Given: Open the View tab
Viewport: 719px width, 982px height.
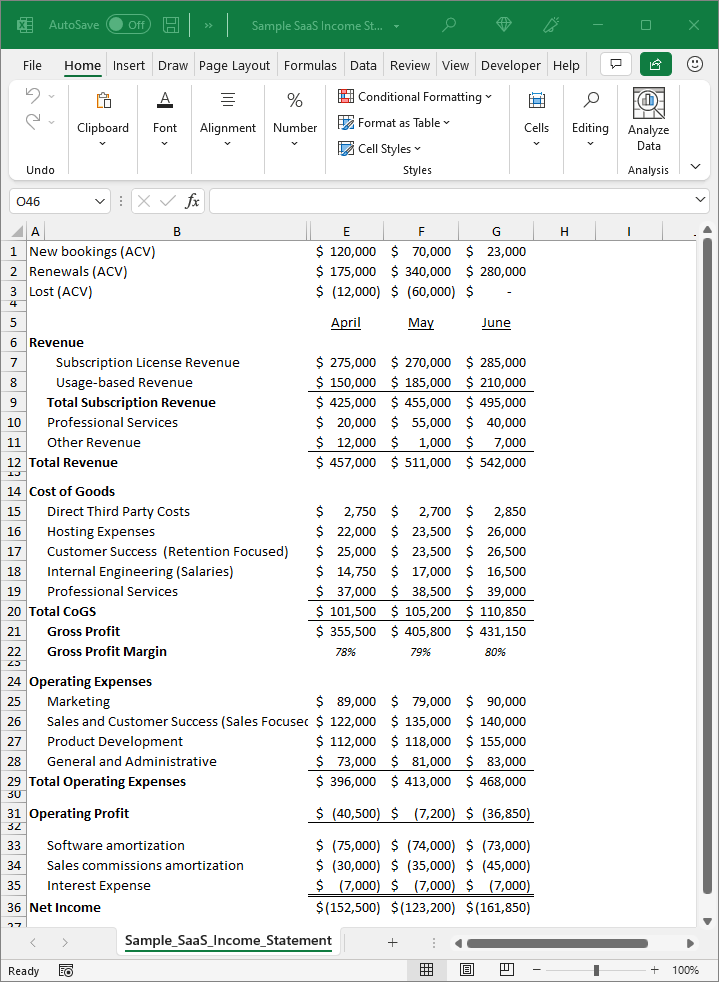Looking at the screenshot, I should (x=455, y=65).
